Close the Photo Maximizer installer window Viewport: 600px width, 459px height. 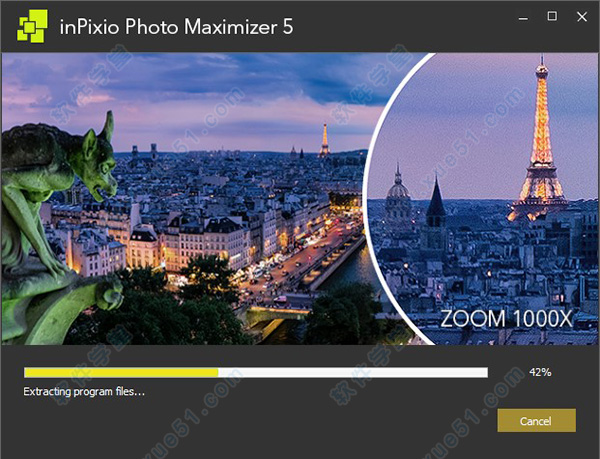(x=582, y=16)
